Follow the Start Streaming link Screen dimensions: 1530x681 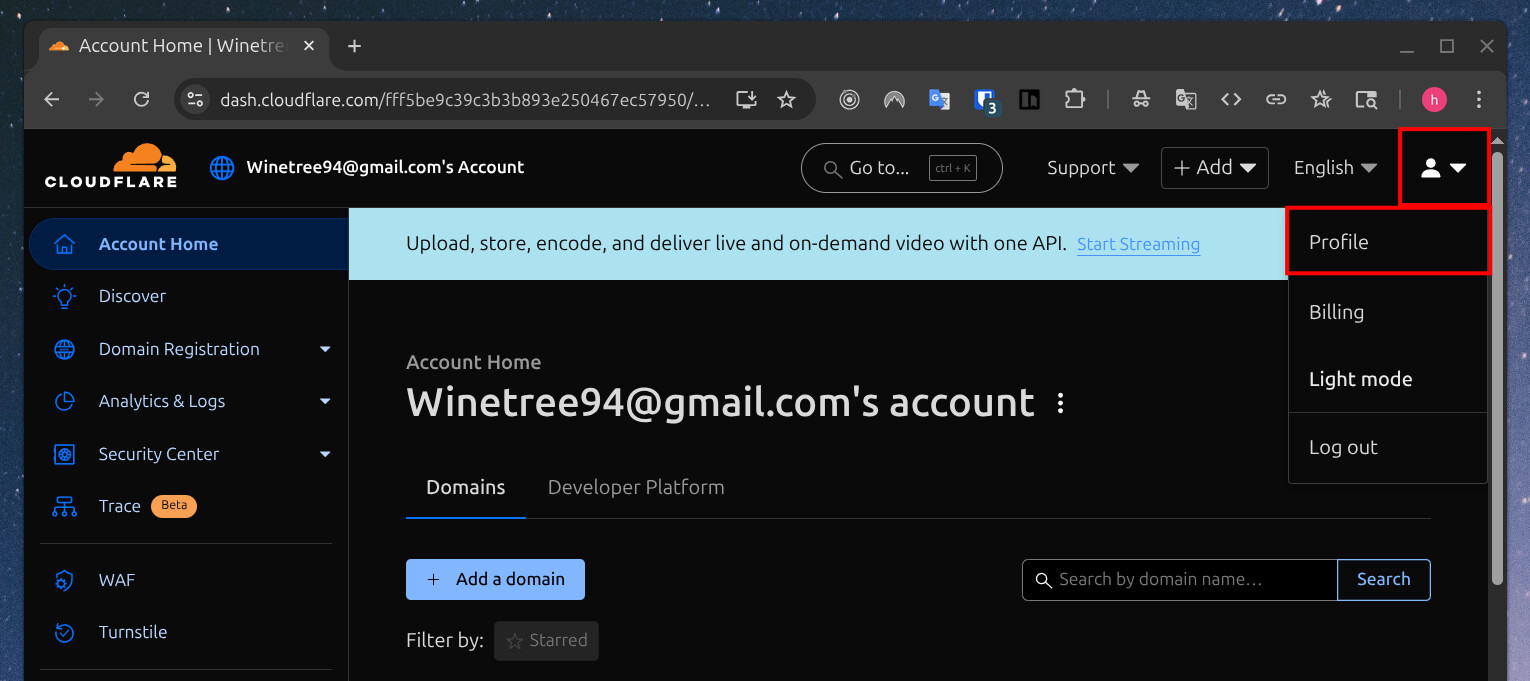[x=1138, y=244]
